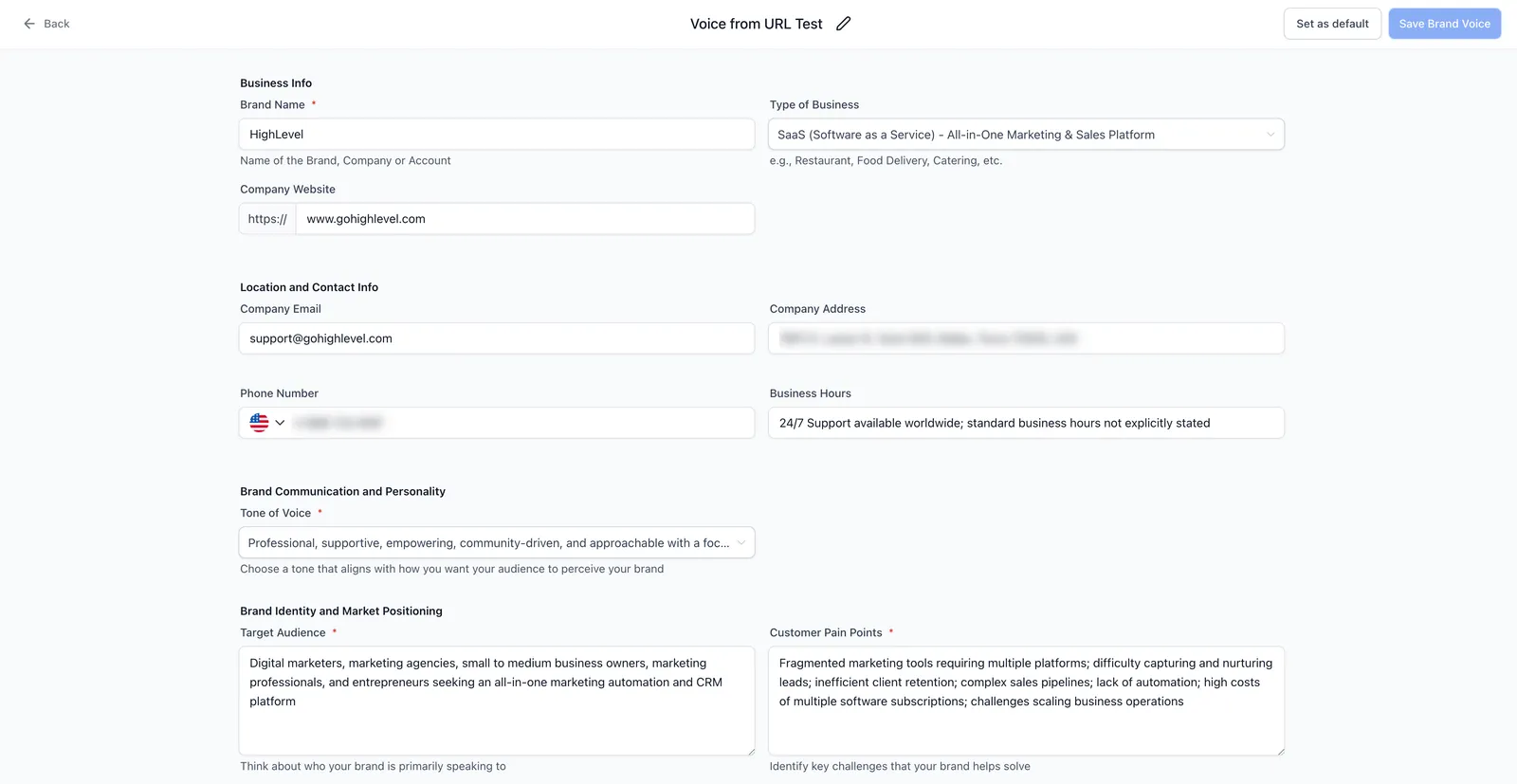Click the Save Brand Voice button

tap(1444, 24)
